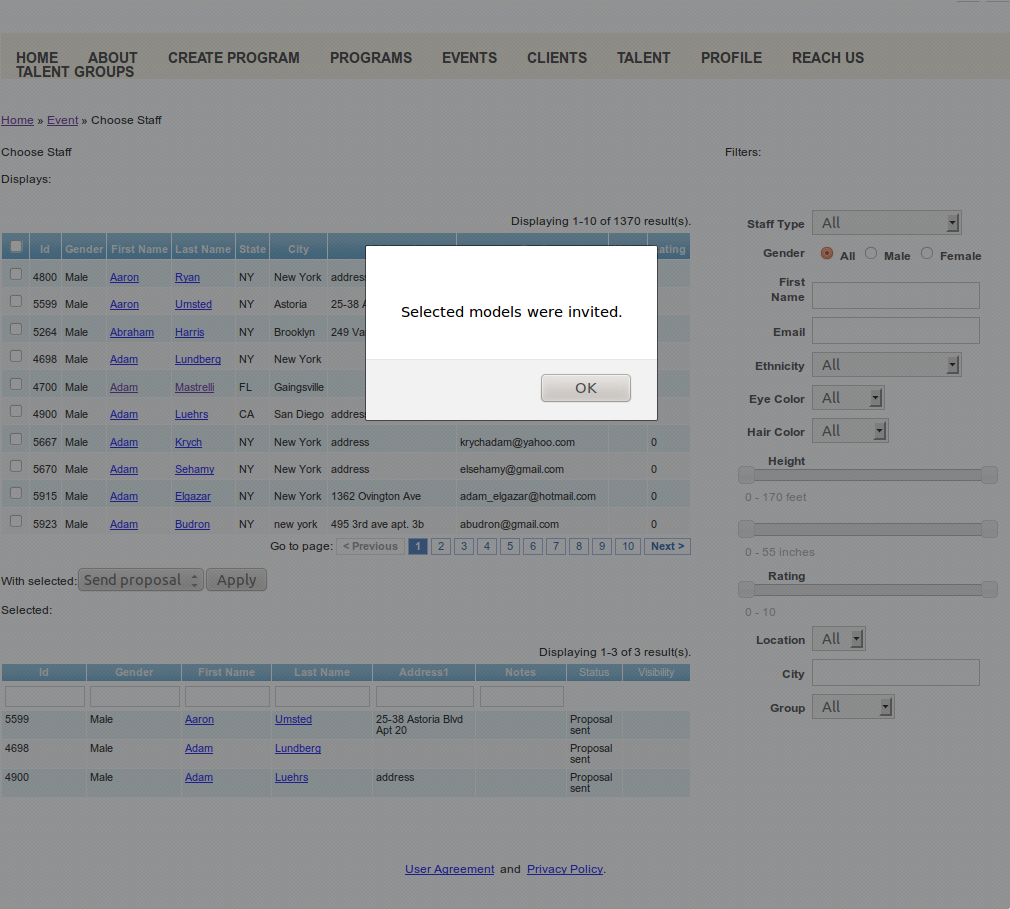Open the User Agreement link

click(450, 869)
